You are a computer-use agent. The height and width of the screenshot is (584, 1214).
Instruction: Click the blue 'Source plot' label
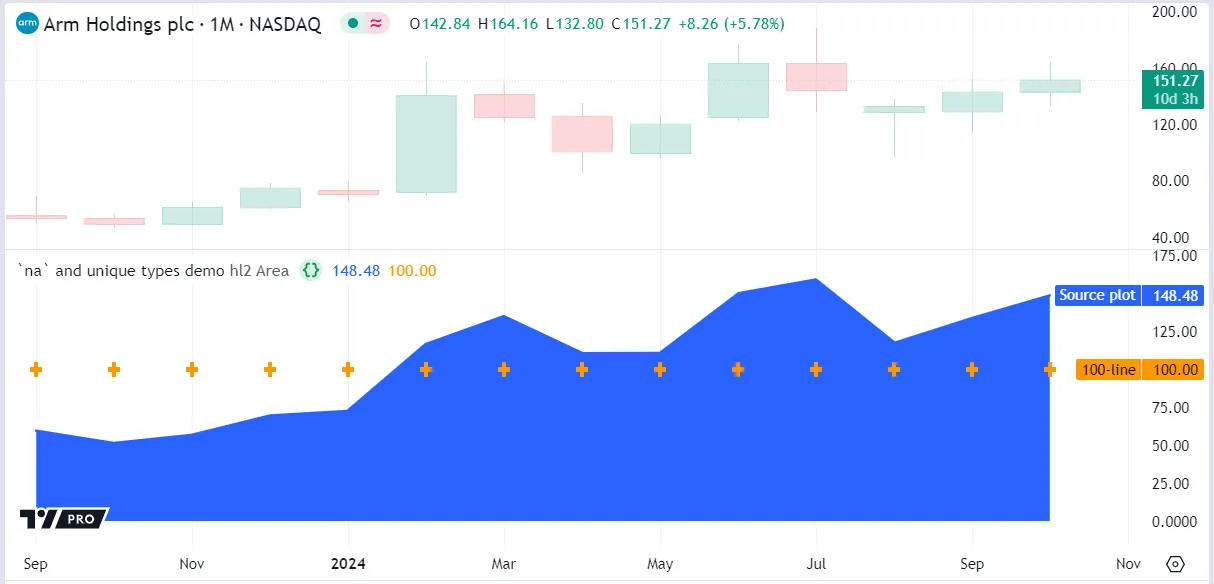click(x=1097, y=295)
